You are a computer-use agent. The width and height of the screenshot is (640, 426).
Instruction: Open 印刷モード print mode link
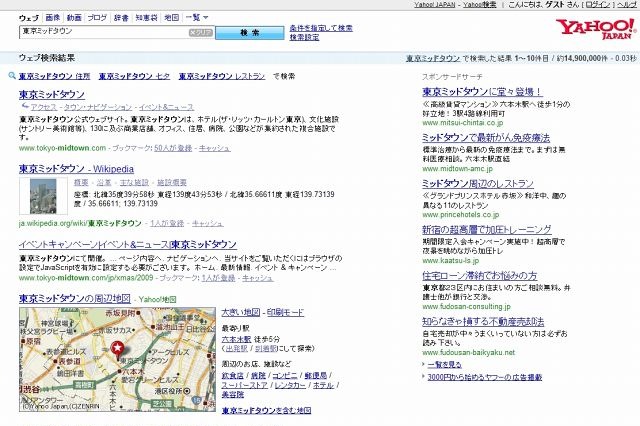[286, 313]
